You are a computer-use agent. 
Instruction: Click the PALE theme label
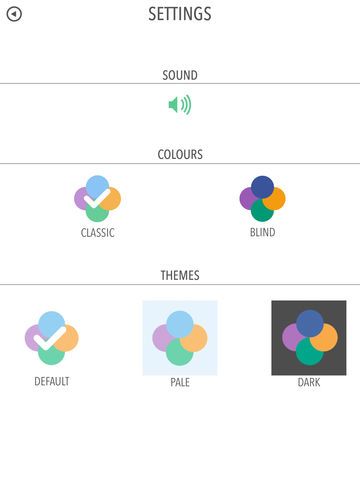point(180,382)
